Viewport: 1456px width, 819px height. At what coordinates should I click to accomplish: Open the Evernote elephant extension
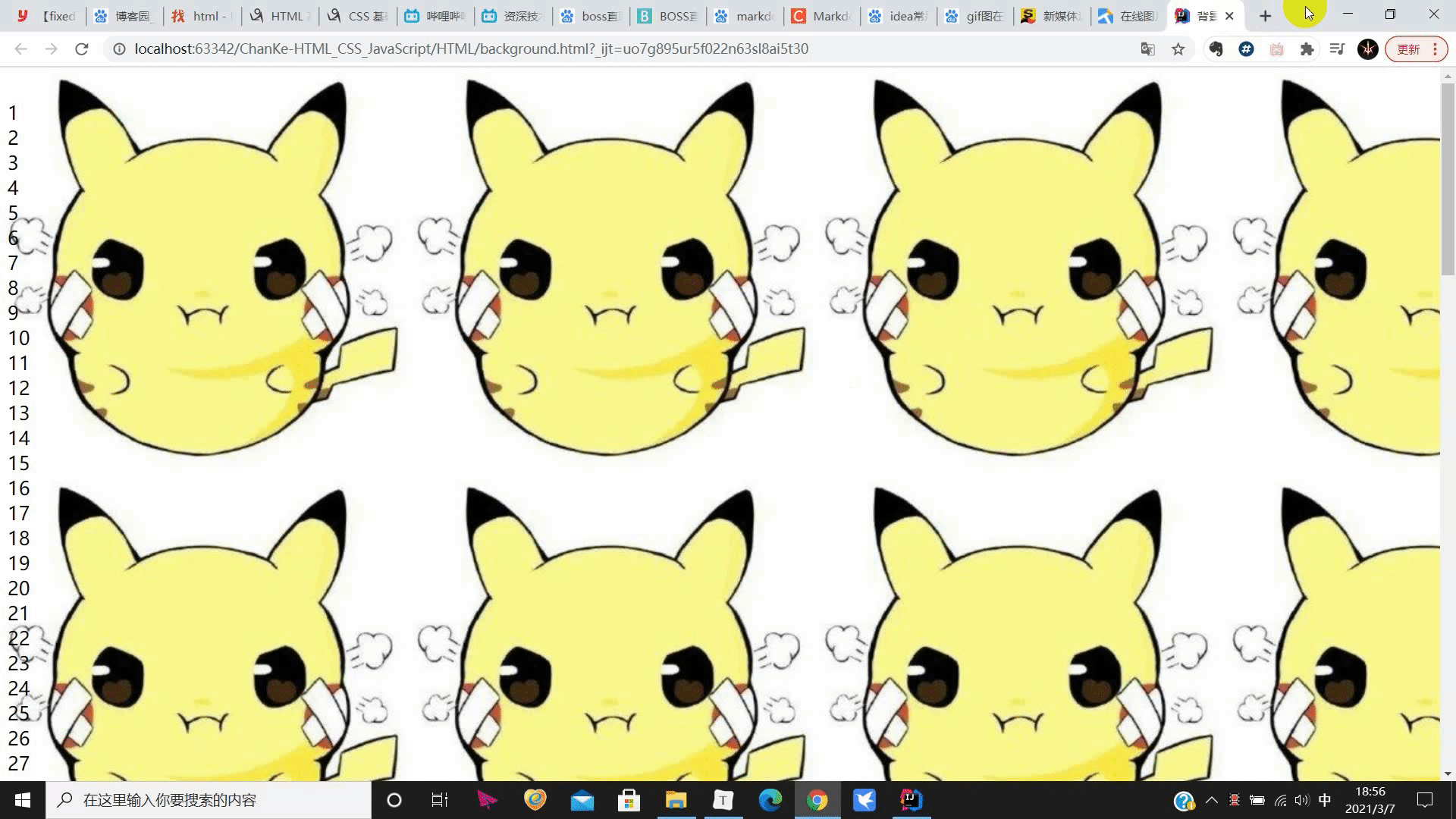[x=1216, y=49]
